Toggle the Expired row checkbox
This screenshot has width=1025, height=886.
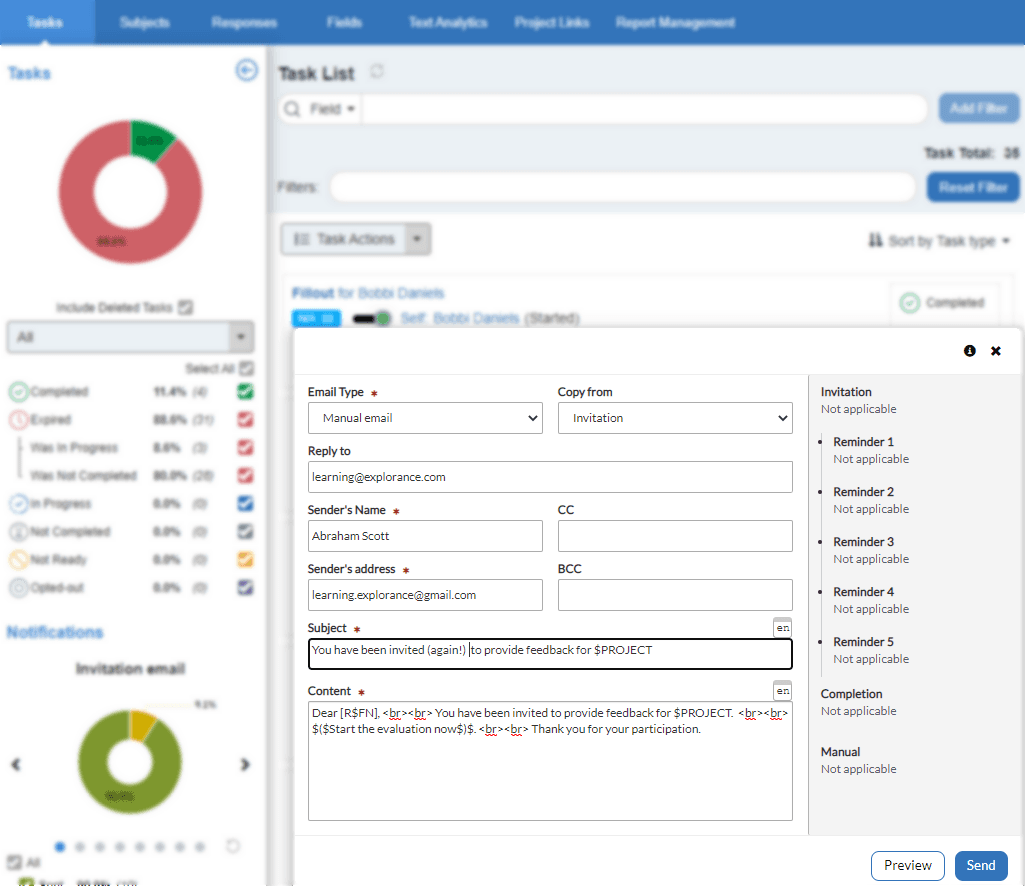coord(245,419)
